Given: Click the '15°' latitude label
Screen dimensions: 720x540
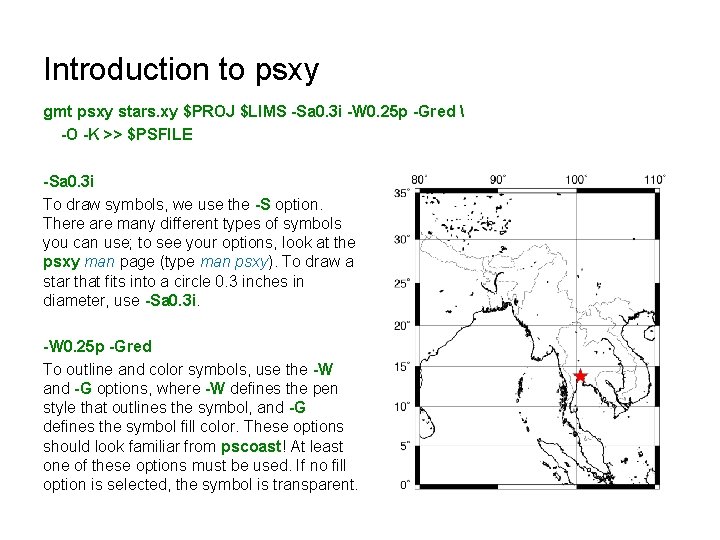Looking at the screenshot, I should pyautogui.click(x=402, y=366).
